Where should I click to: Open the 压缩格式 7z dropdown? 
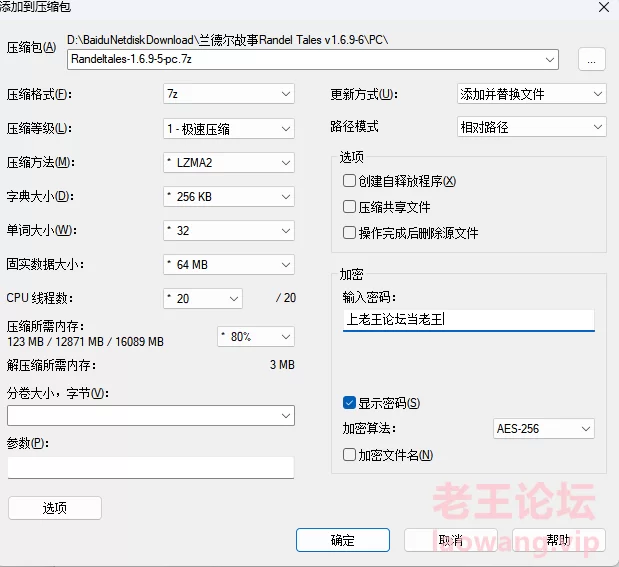229,94
